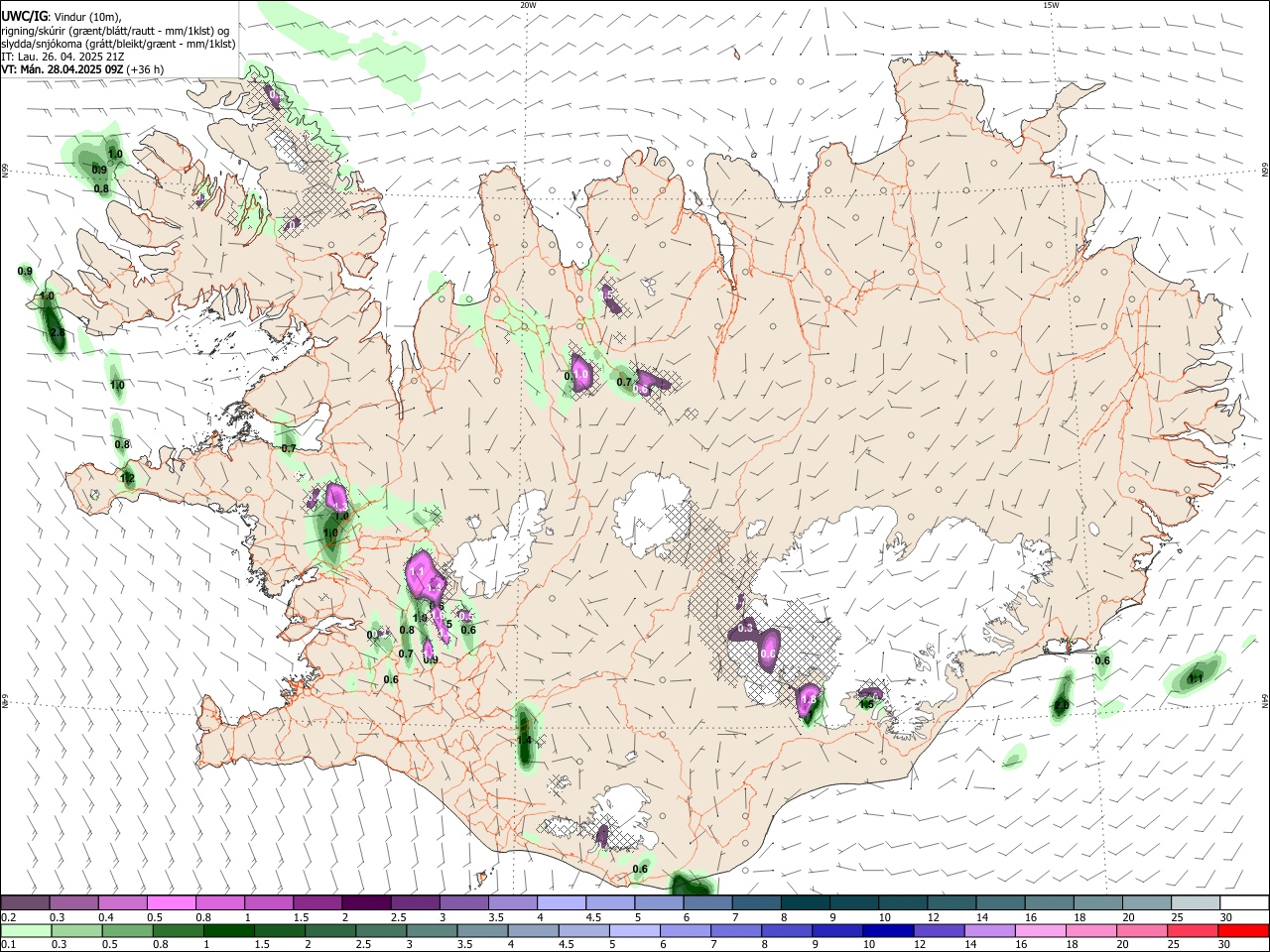This screenshot has width=1270, height=952.
Task: Click the '1.2' rain value on the west peninsula
Action: click(127, 478)
